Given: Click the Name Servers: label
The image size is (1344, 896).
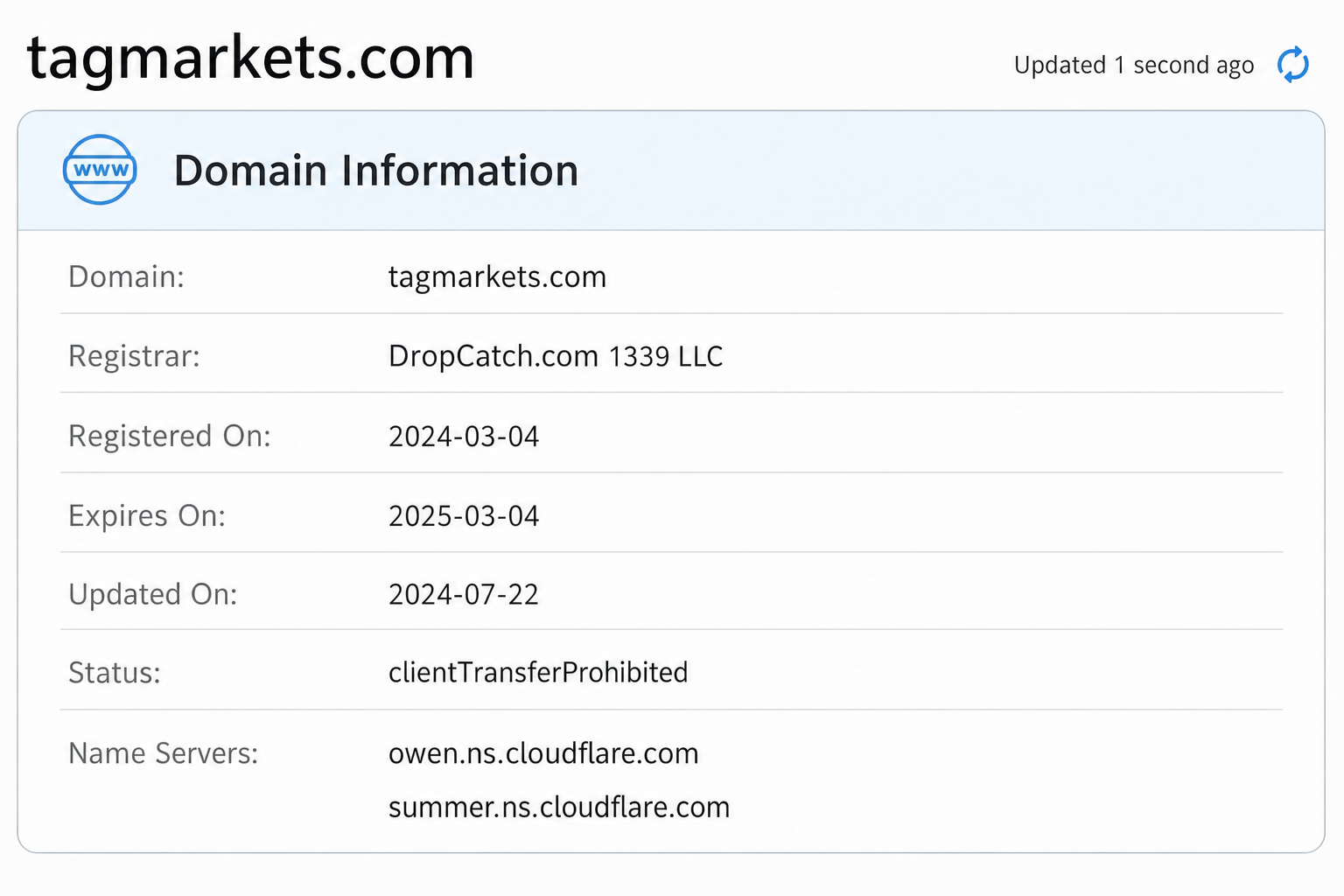Looking at the screenshot, I should (x=164, y=753).
